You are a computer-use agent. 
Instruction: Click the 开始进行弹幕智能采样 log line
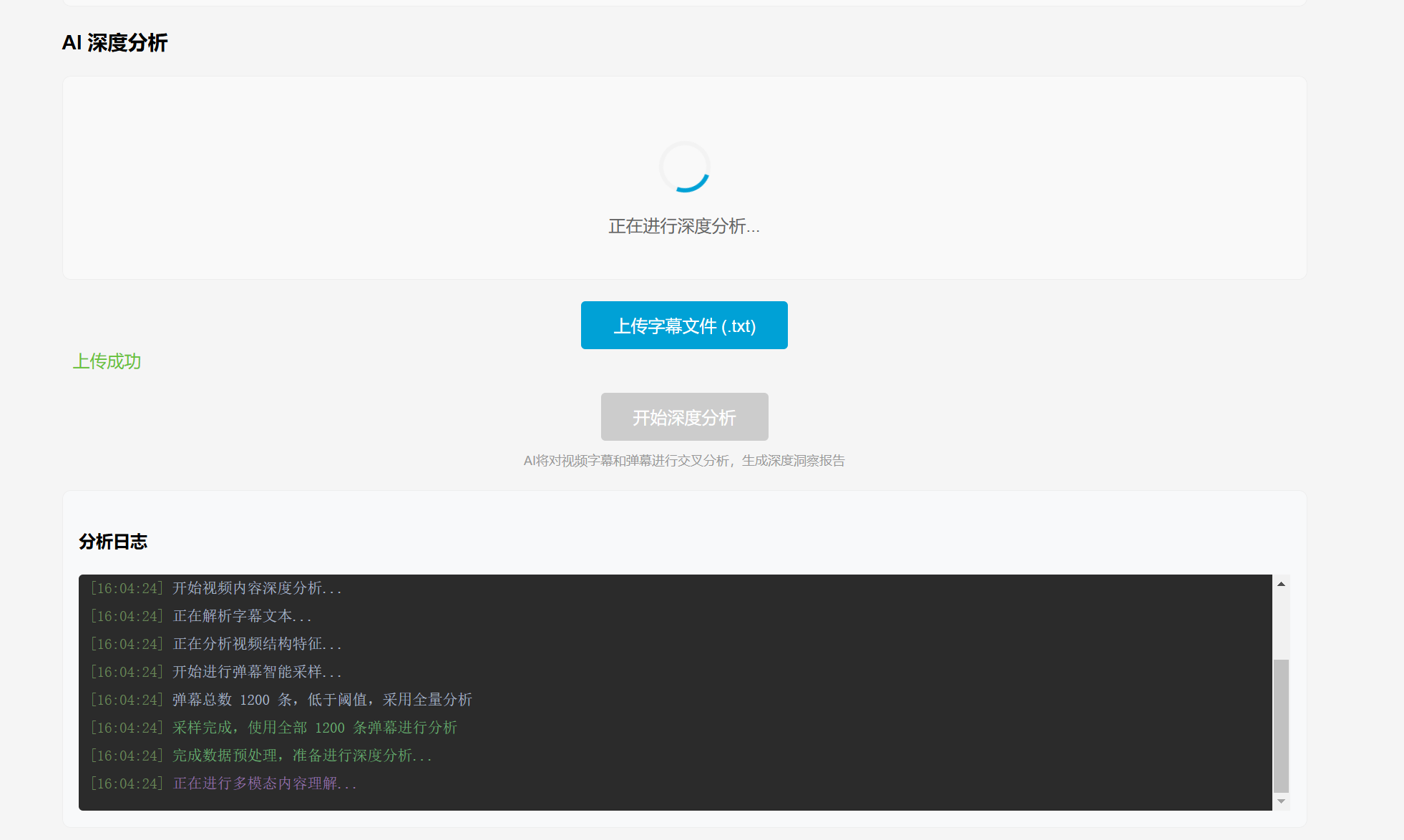257,672
